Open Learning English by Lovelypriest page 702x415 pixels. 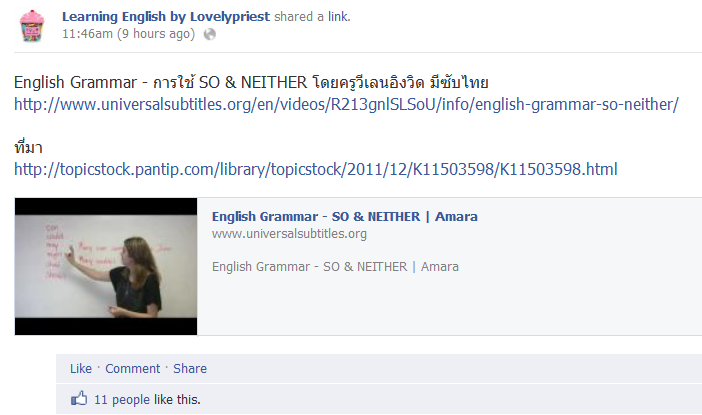coord(166,17)
